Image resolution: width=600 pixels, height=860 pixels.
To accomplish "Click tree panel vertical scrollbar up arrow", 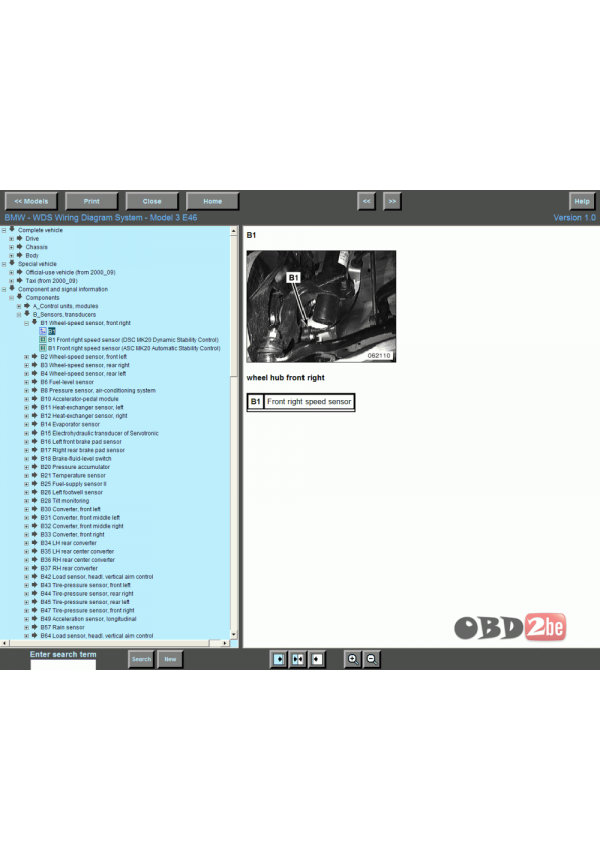I will pos(234,230).
